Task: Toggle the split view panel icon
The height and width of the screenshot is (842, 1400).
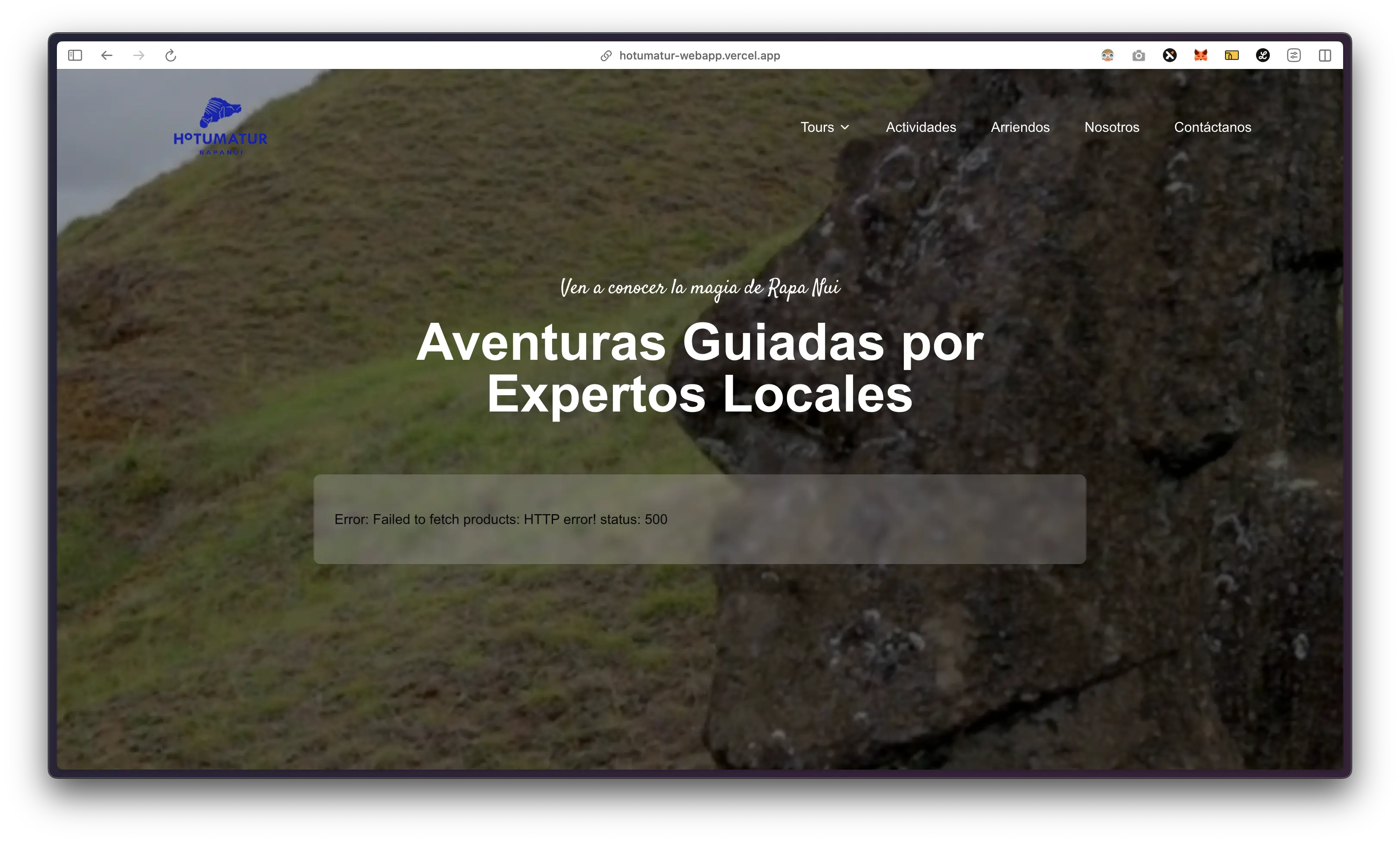Action: click(x=1325, y=55)
